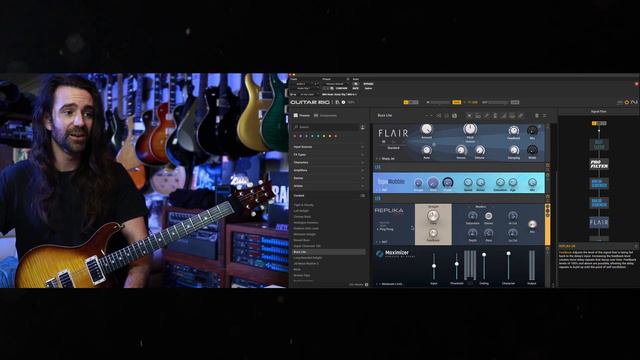The height and width of the screenshot is (360, 640).
Task: Click the Flair Damping knob
Action: click(514, 150)
